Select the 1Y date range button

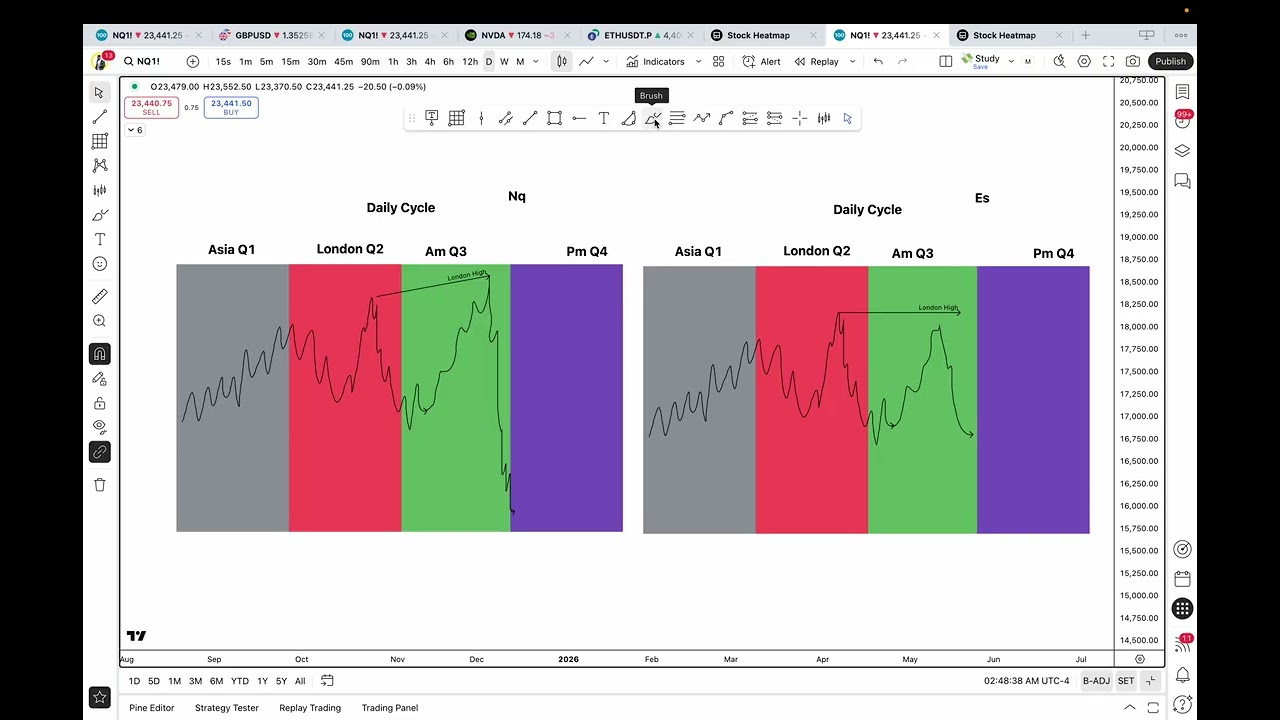[262, 681]
